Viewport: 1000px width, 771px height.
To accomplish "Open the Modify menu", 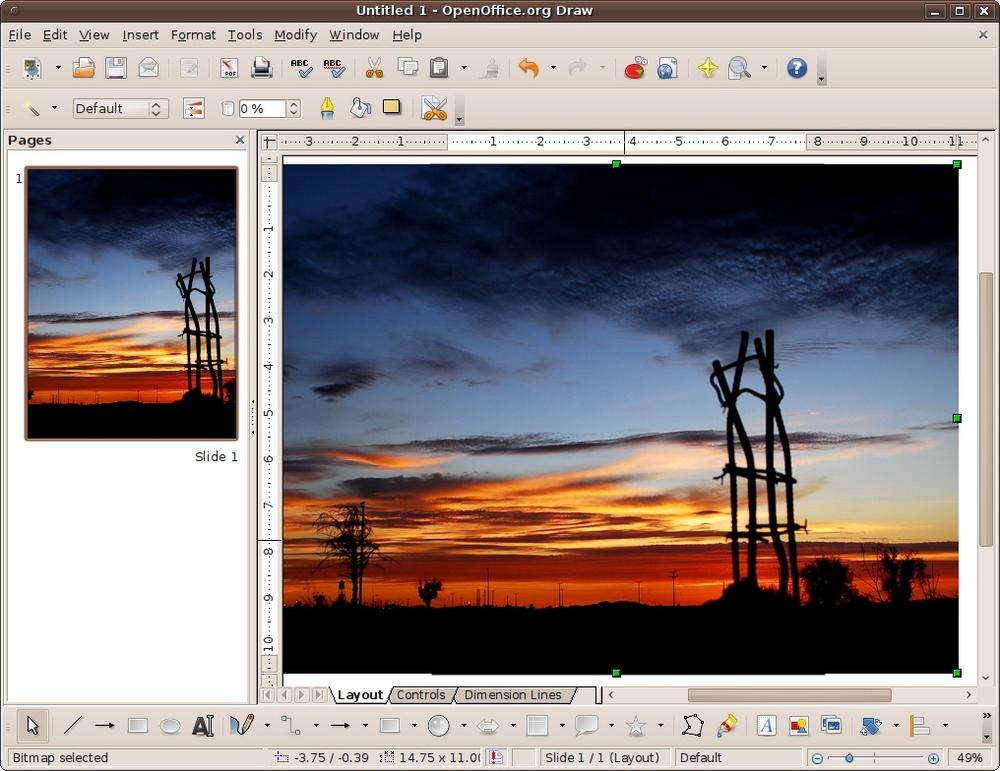I will 295,35.
